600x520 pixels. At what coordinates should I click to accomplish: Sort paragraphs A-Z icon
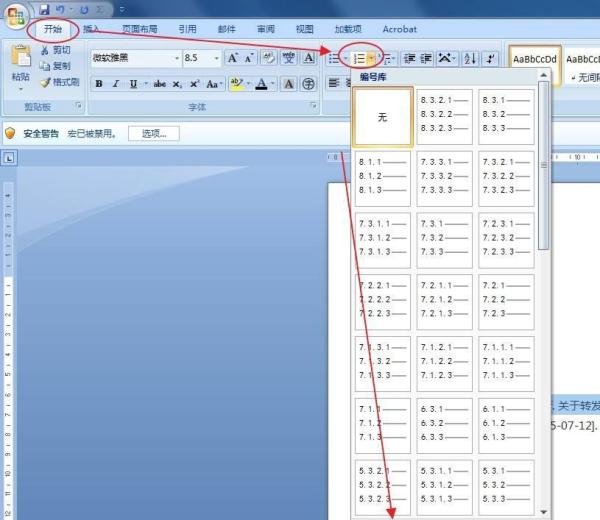coord(470,58)
